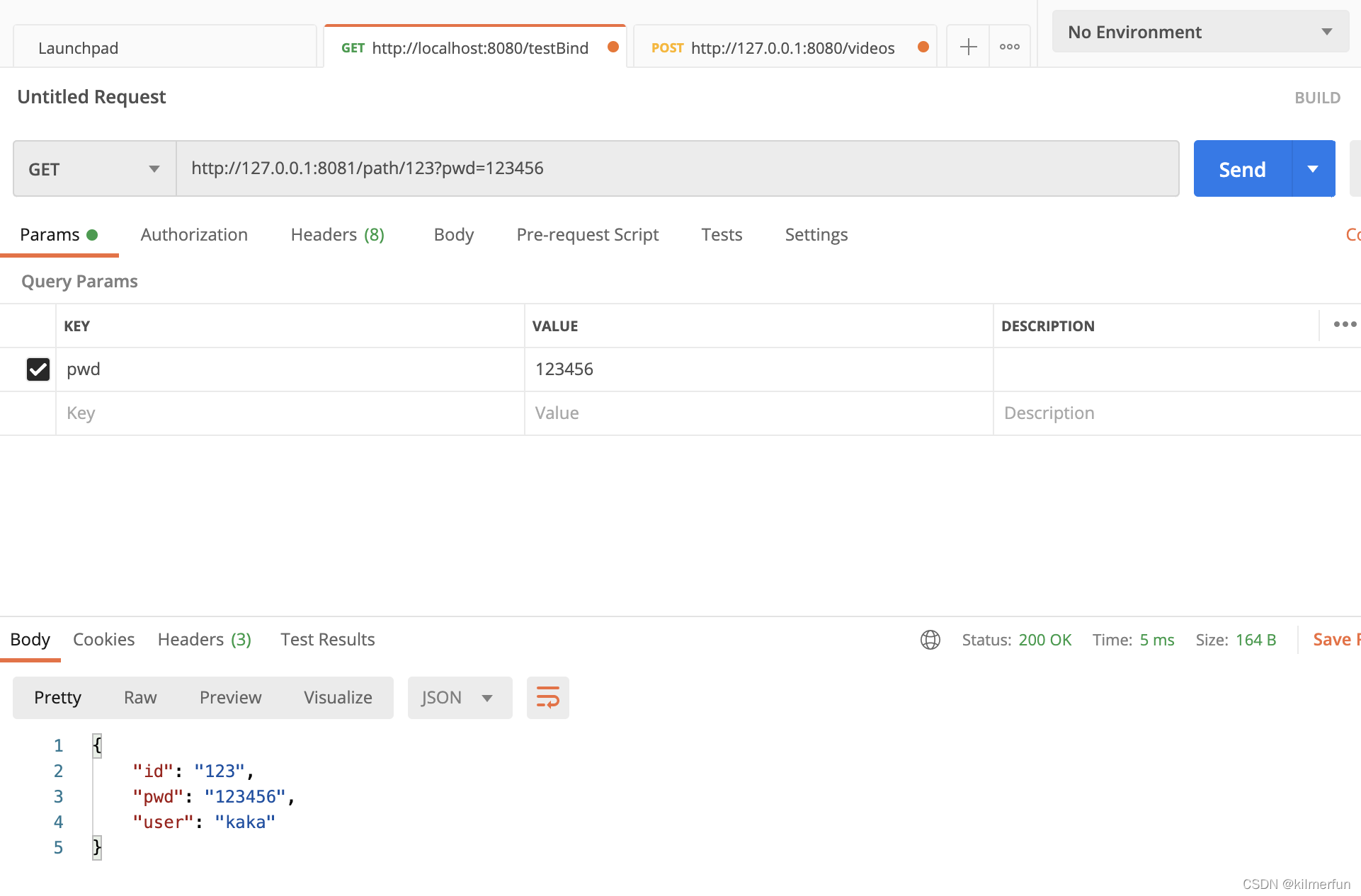
Task: Select Raw response view
Action: (140, 698)
